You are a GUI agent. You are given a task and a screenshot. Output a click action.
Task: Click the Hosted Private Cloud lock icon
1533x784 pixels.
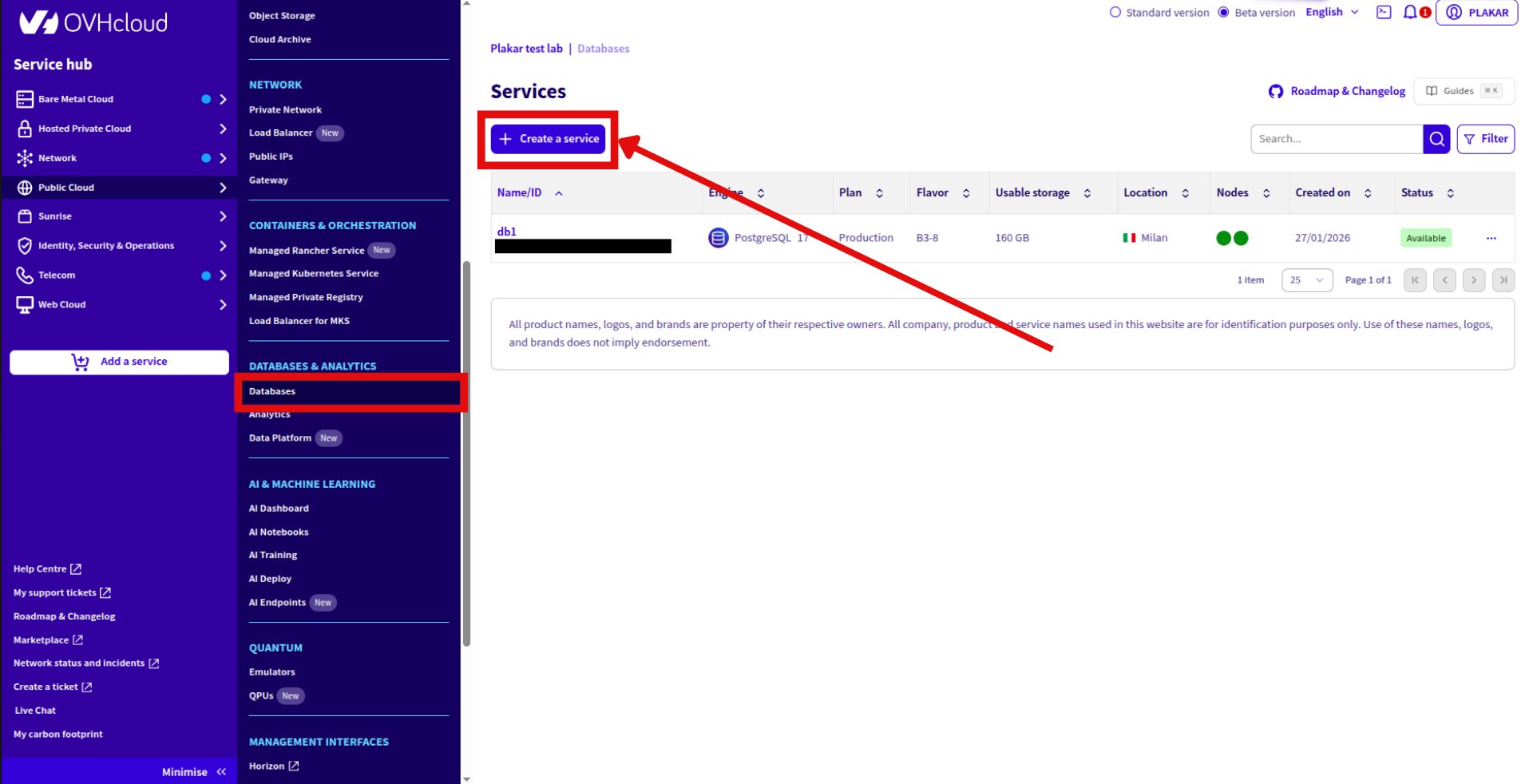pyautogui.click(x=25, y=129)
